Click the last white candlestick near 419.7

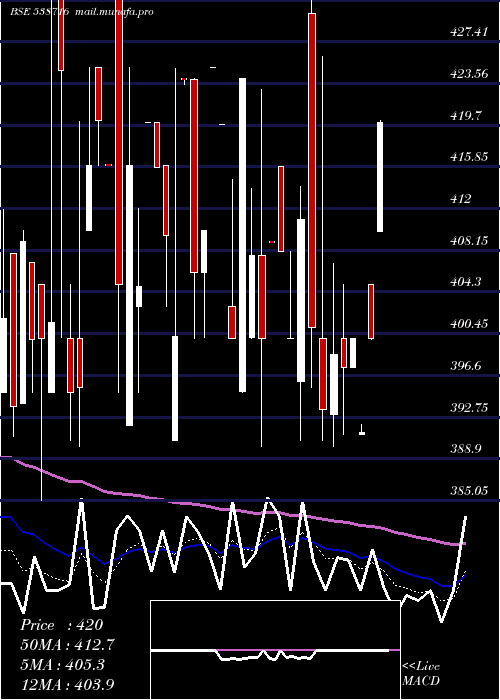tap(380, 176)
